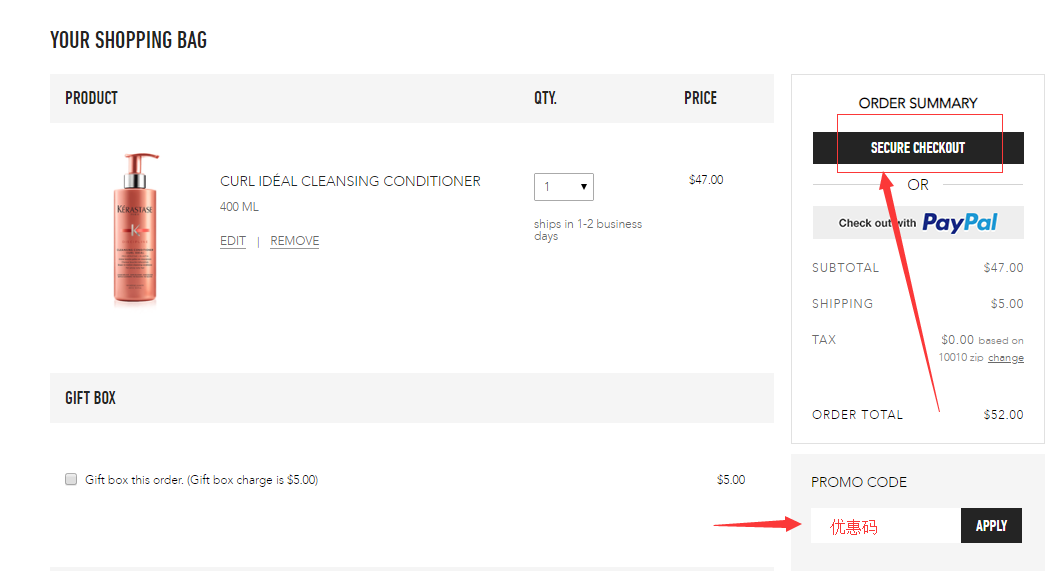The image size is (1061, 571).
Task: Enable the gift box checkbox
Action: [x=71, y=479]
